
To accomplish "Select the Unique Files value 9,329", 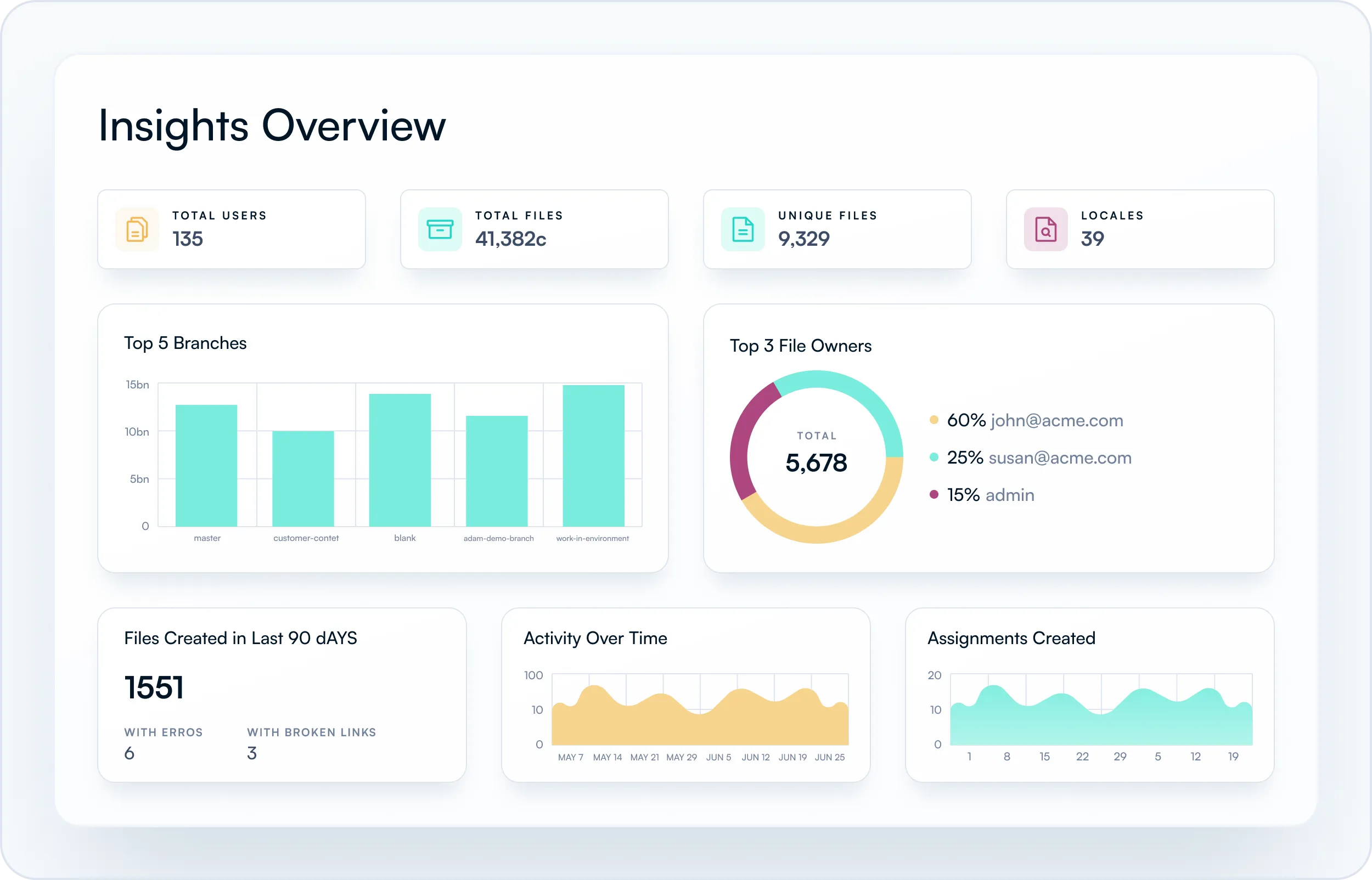I will coord(803,239).
